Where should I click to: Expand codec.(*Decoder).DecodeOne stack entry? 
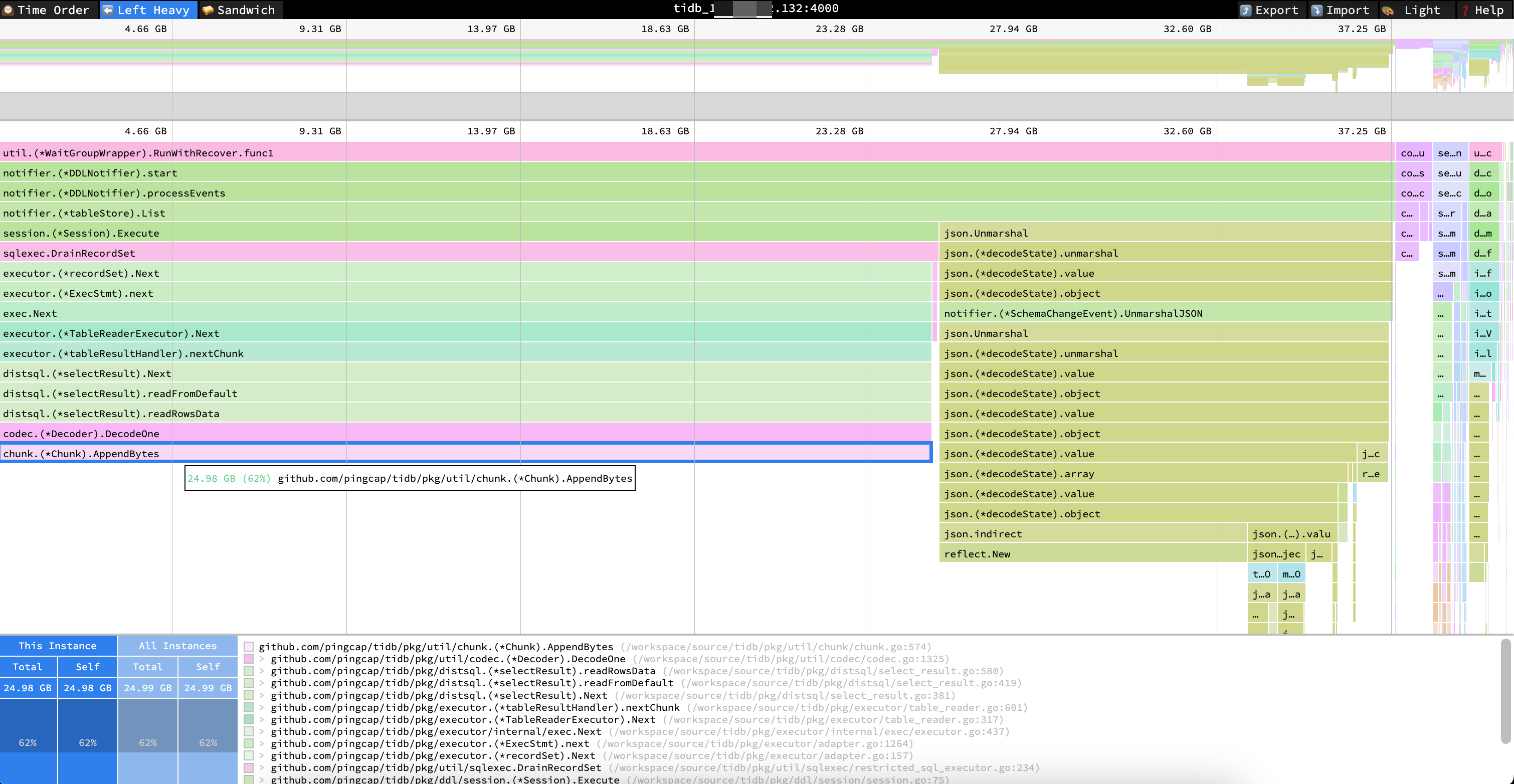pyautogui.click(x=262, y=659)
